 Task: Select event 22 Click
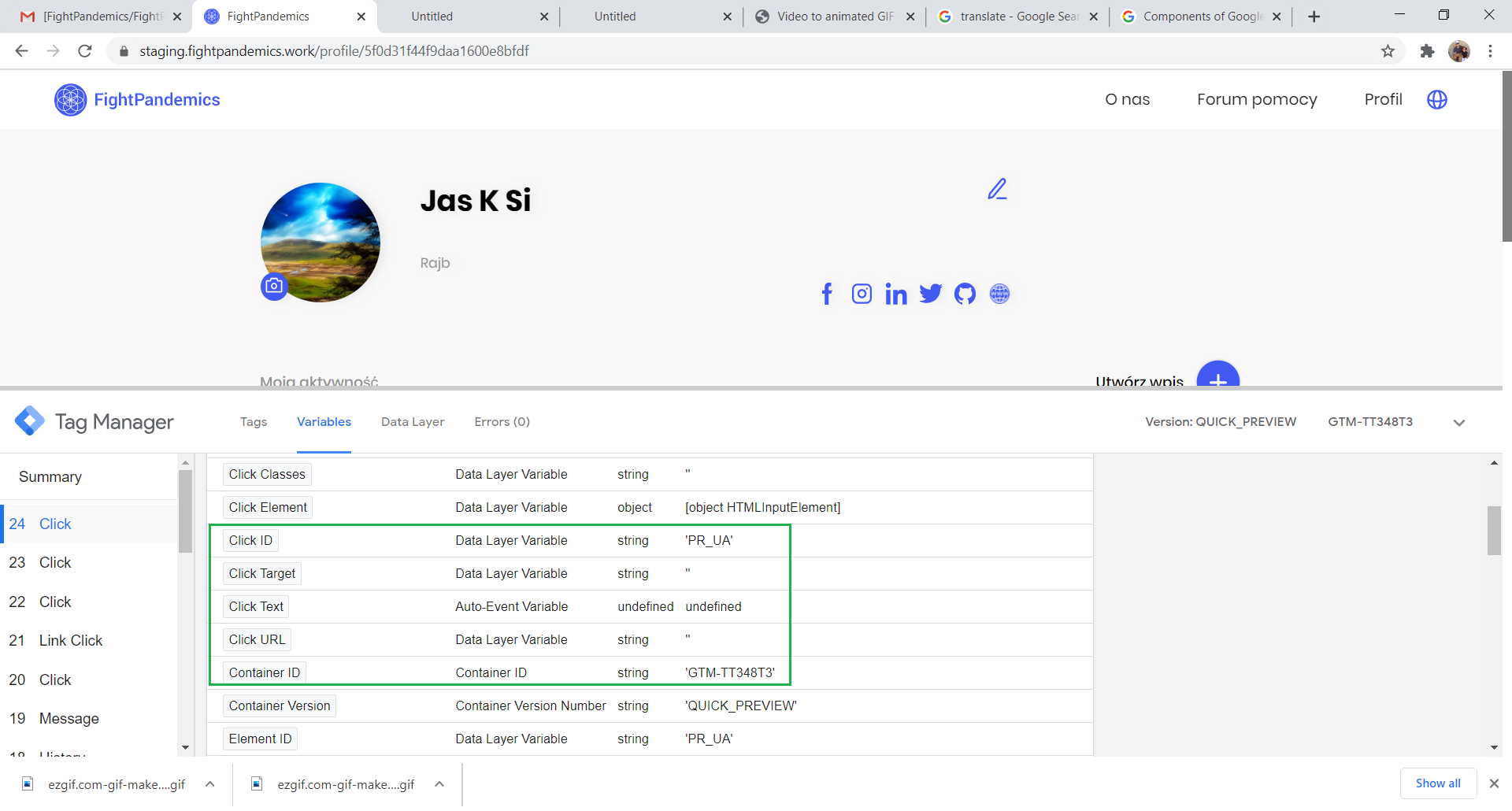(x=89, y=602)
